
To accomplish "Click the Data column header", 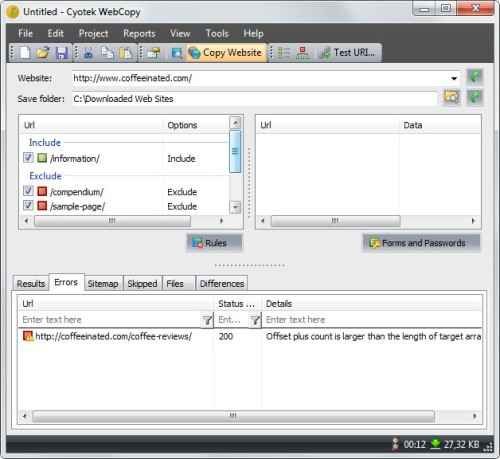I will click(x=439, y=125).
